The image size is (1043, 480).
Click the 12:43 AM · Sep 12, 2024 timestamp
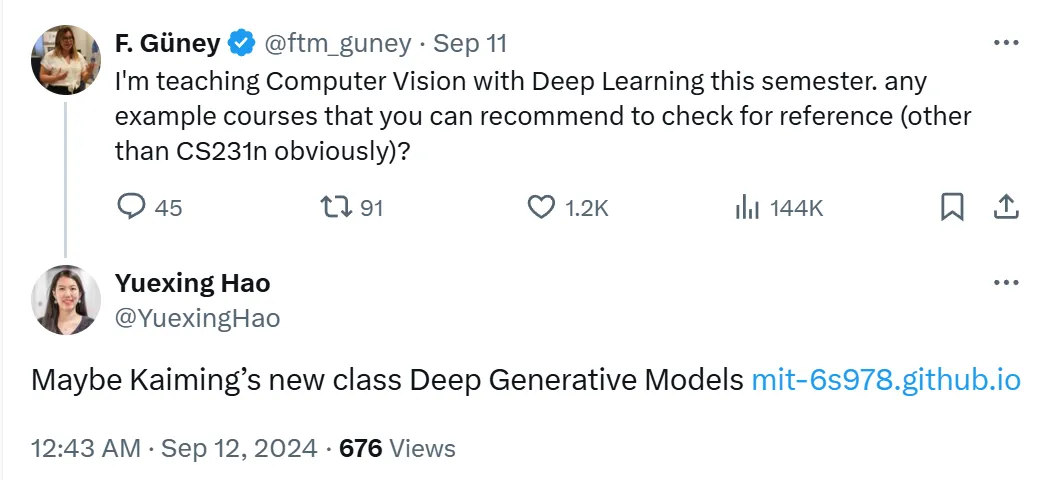174,449
